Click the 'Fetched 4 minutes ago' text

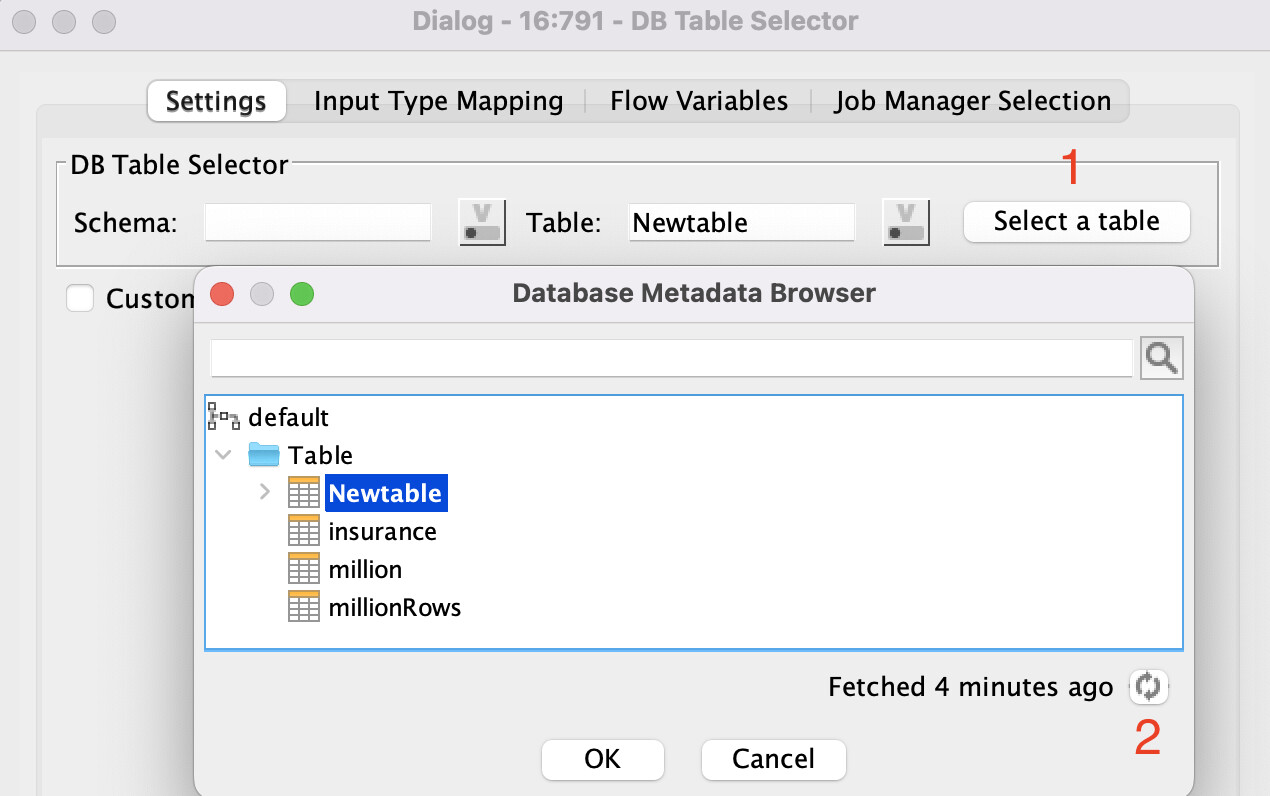point(971,687)
